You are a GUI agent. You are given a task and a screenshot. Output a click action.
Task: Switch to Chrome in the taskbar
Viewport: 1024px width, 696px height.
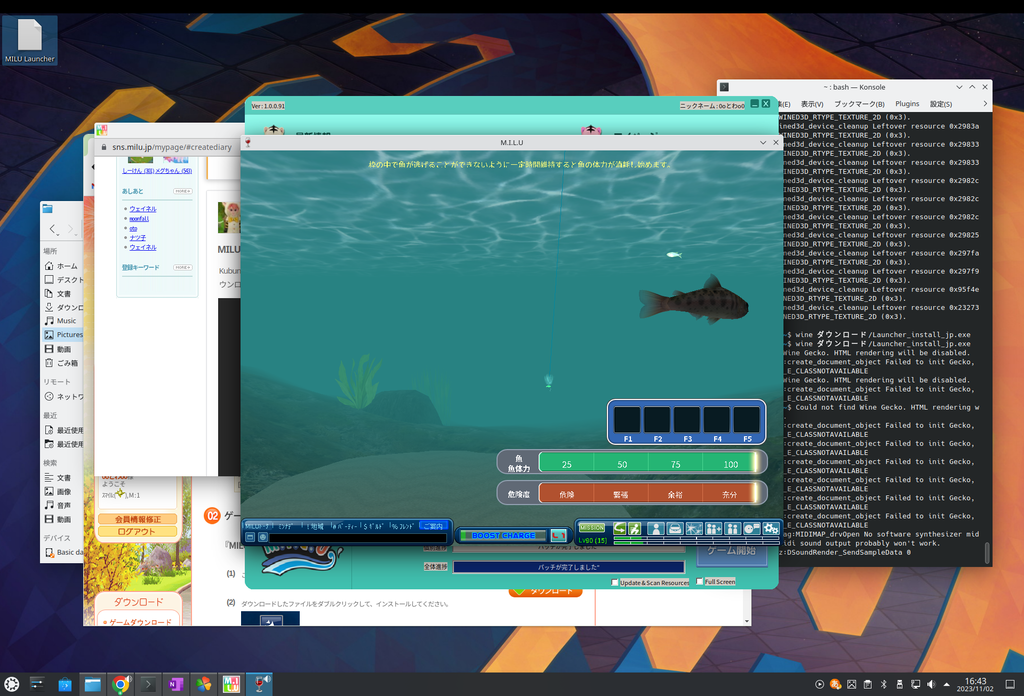(x=120, y=684)
